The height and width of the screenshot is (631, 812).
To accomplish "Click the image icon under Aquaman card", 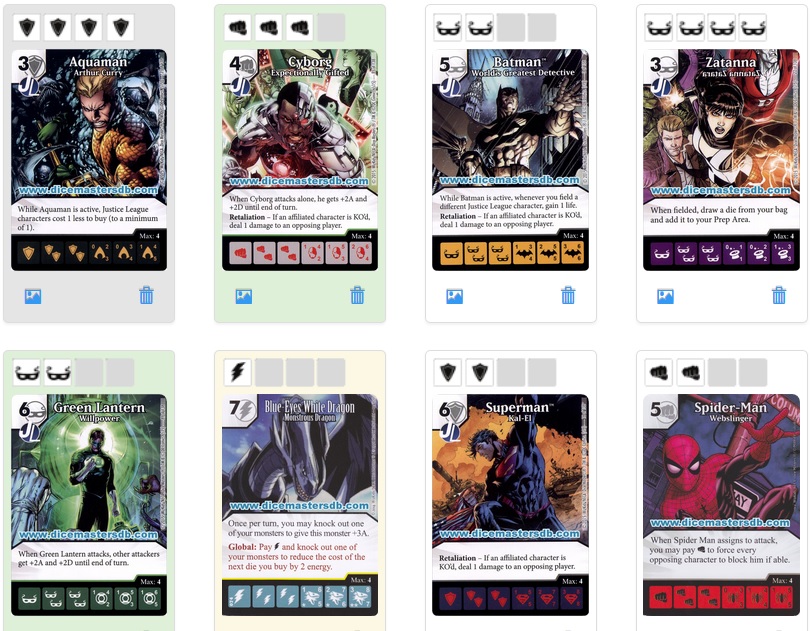I will click(x=33, y=296).
